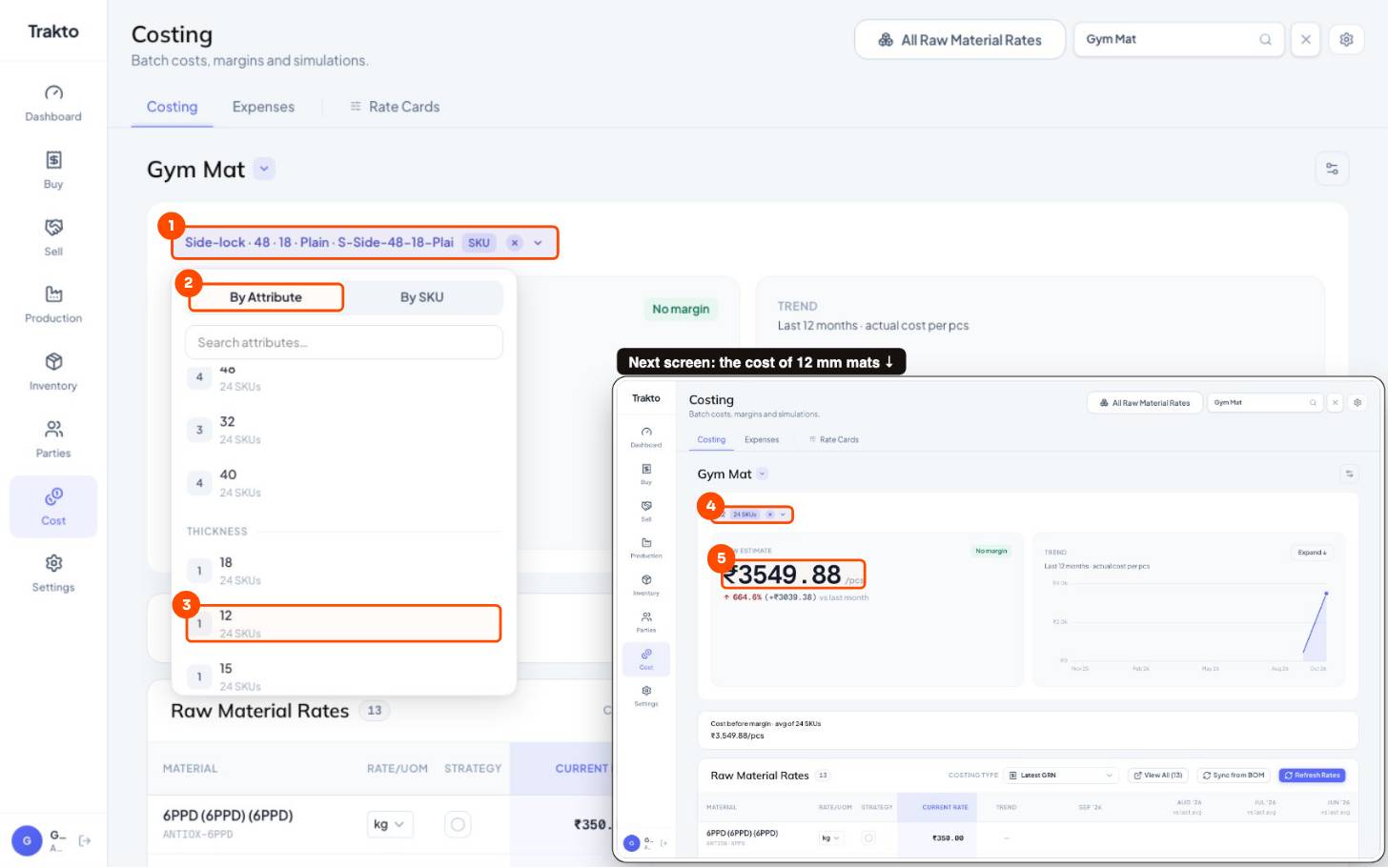Switch to the Expenses tab on main screen
This screenshot has height=868, width=1388.
point(263,107)
